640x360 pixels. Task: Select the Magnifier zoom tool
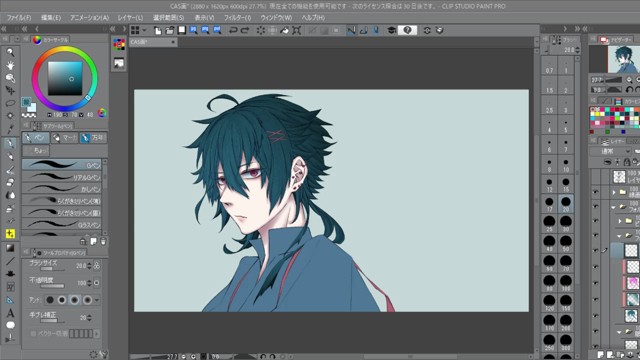click(x=10, y=52)
